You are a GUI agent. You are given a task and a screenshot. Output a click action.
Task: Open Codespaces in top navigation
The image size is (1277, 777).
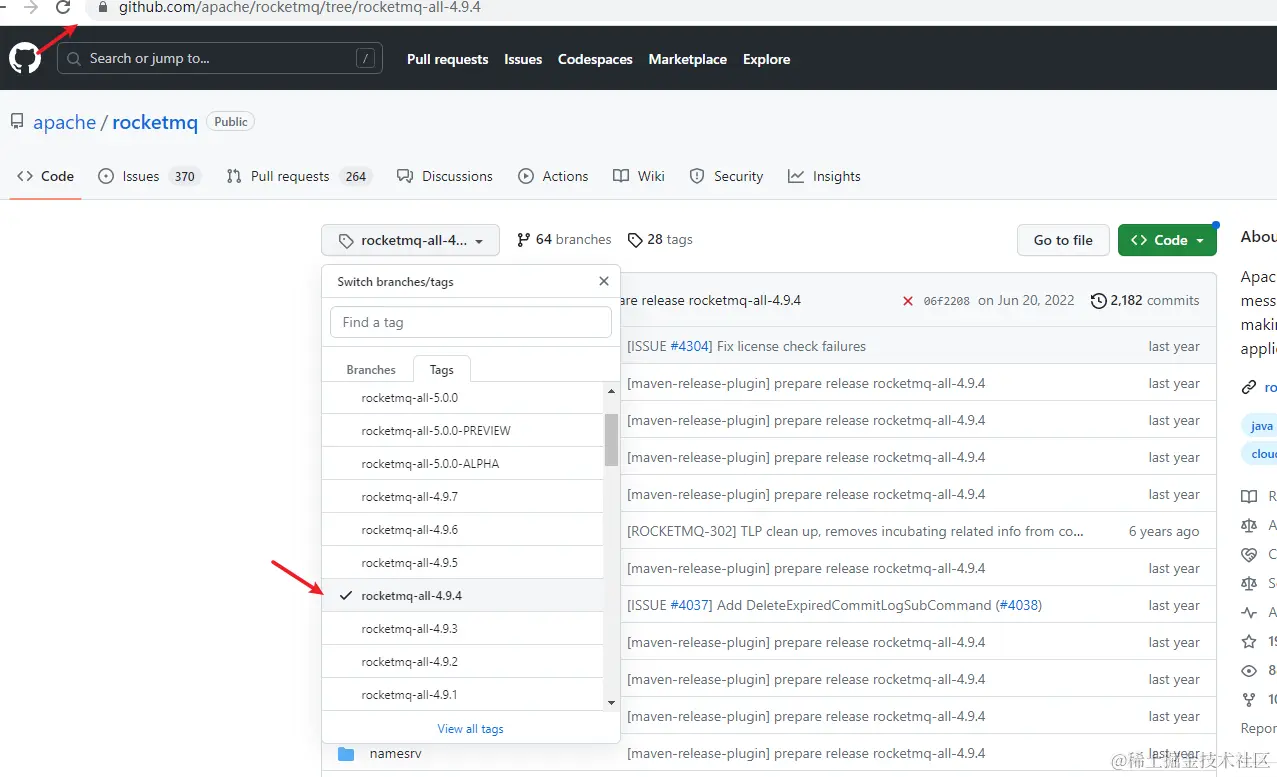[x=595, y=59]
